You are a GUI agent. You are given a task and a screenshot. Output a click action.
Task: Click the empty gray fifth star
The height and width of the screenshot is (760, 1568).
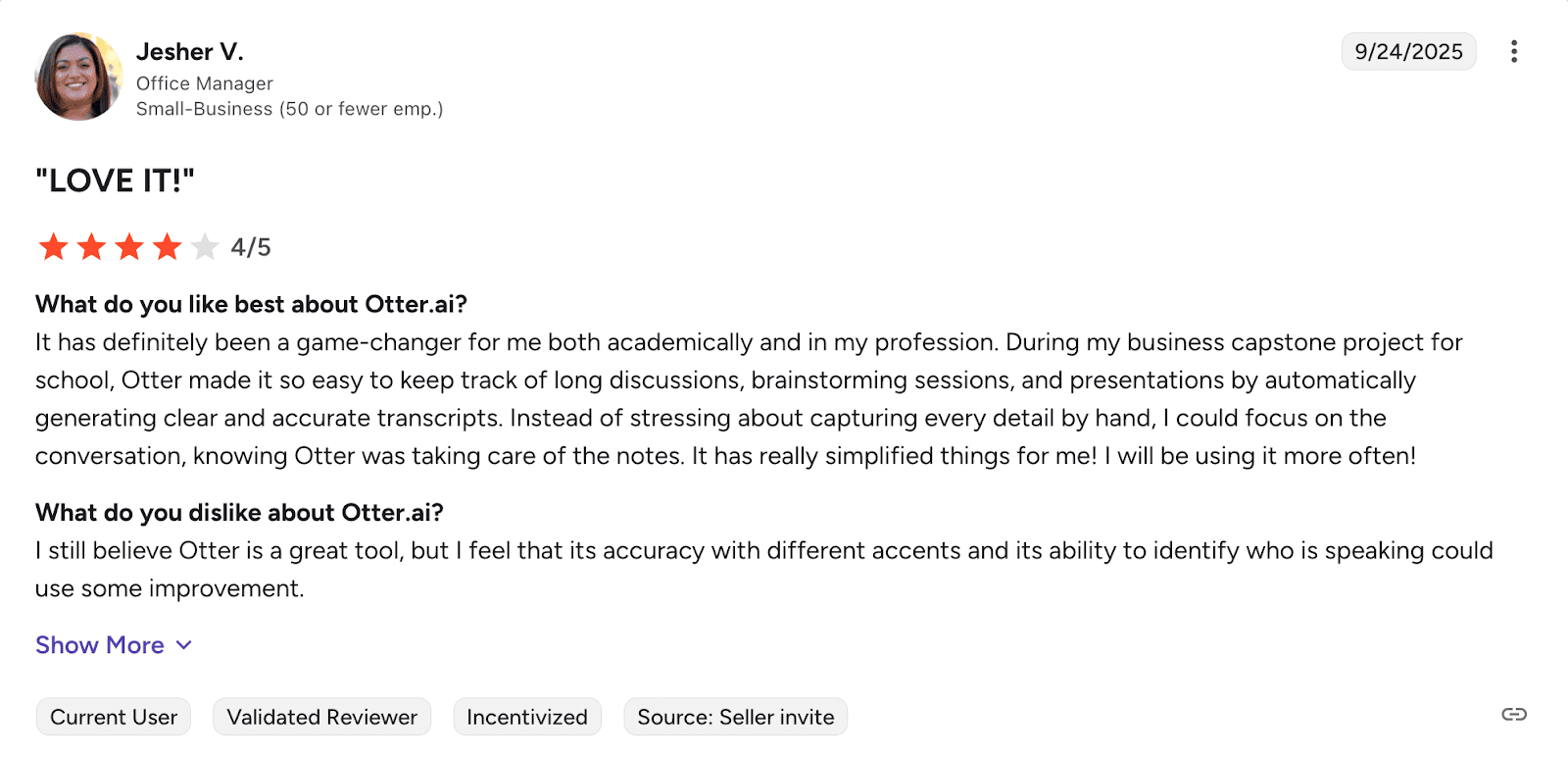[205, 247]
